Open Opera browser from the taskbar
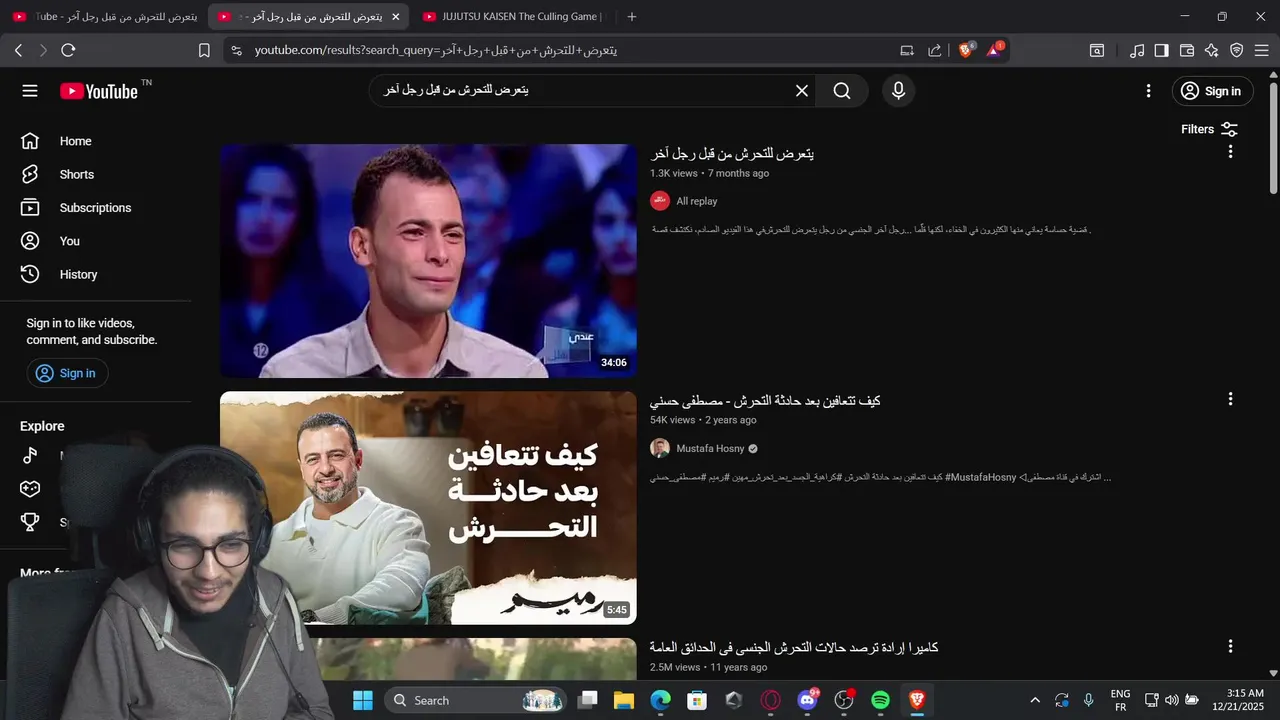This screenshot has width=1280, height=720. point(770,700)
